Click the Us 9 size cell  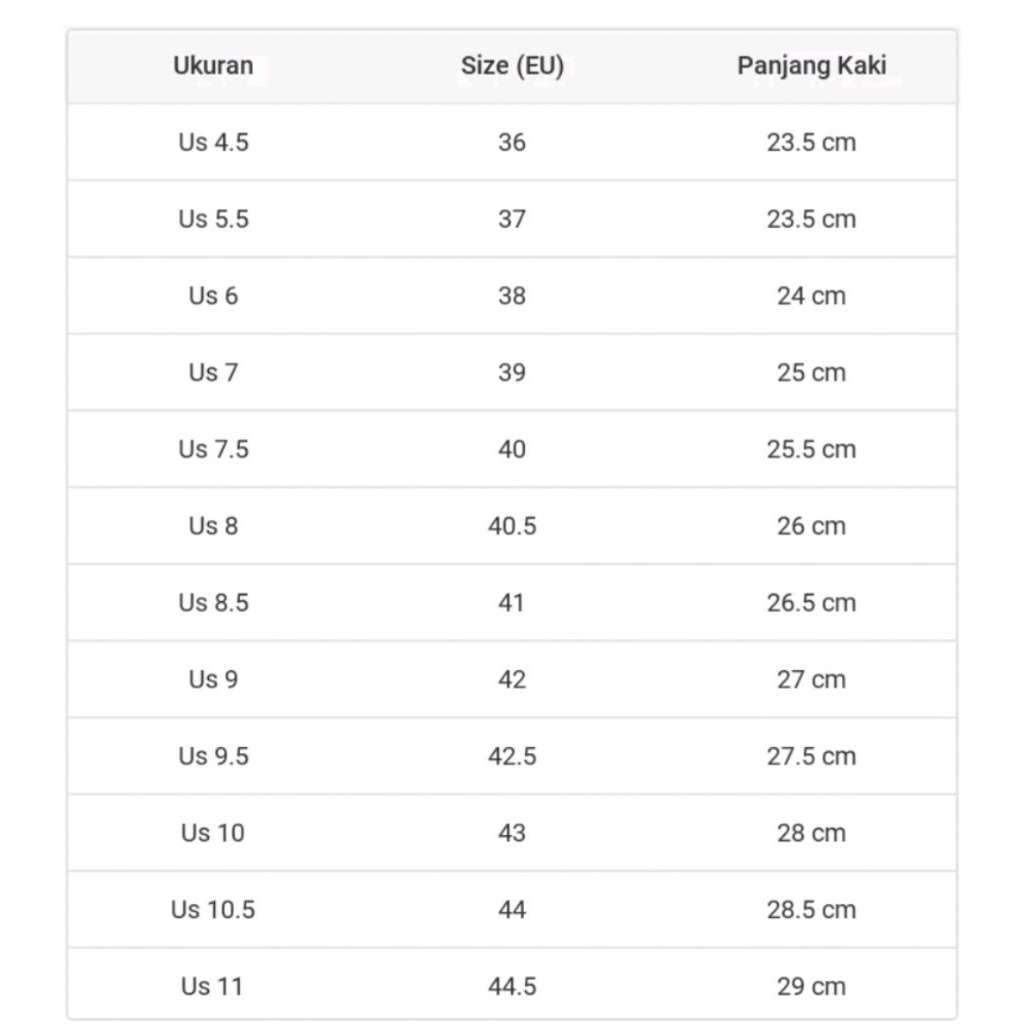click(x=213, y=679)
